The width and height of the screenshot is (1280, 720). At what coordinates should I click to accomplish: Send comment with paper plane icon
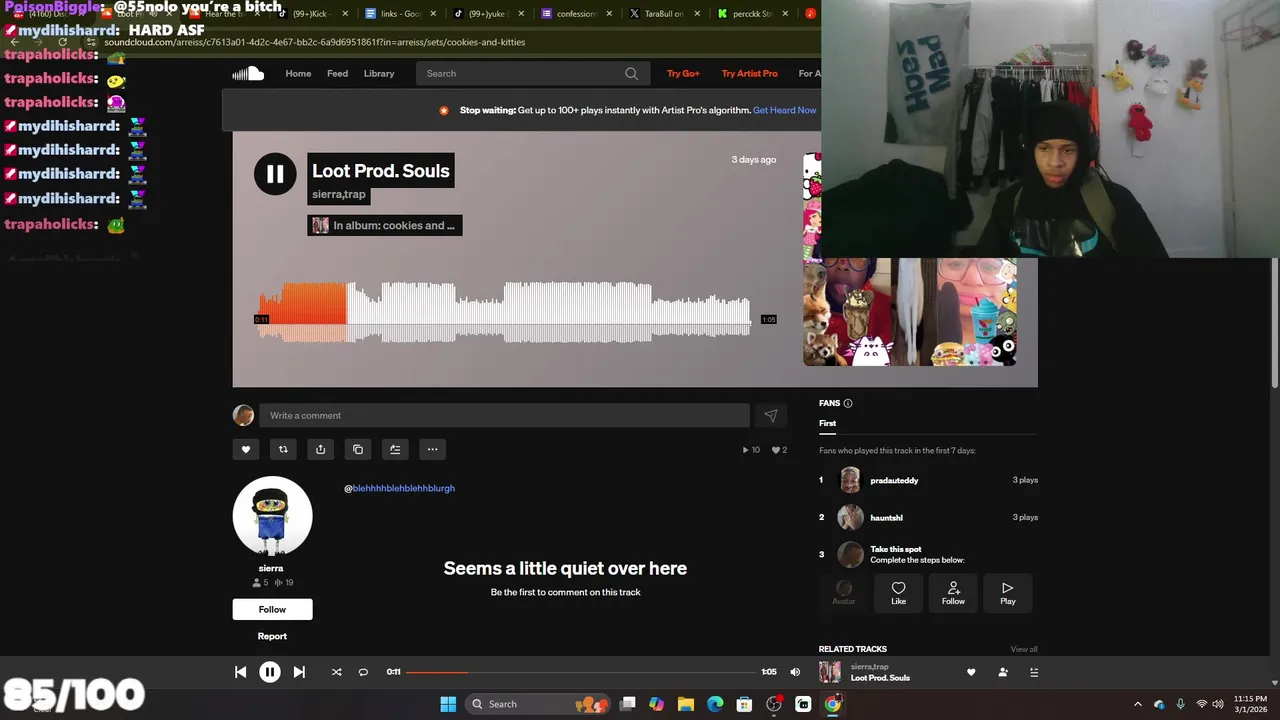point(770,415)
